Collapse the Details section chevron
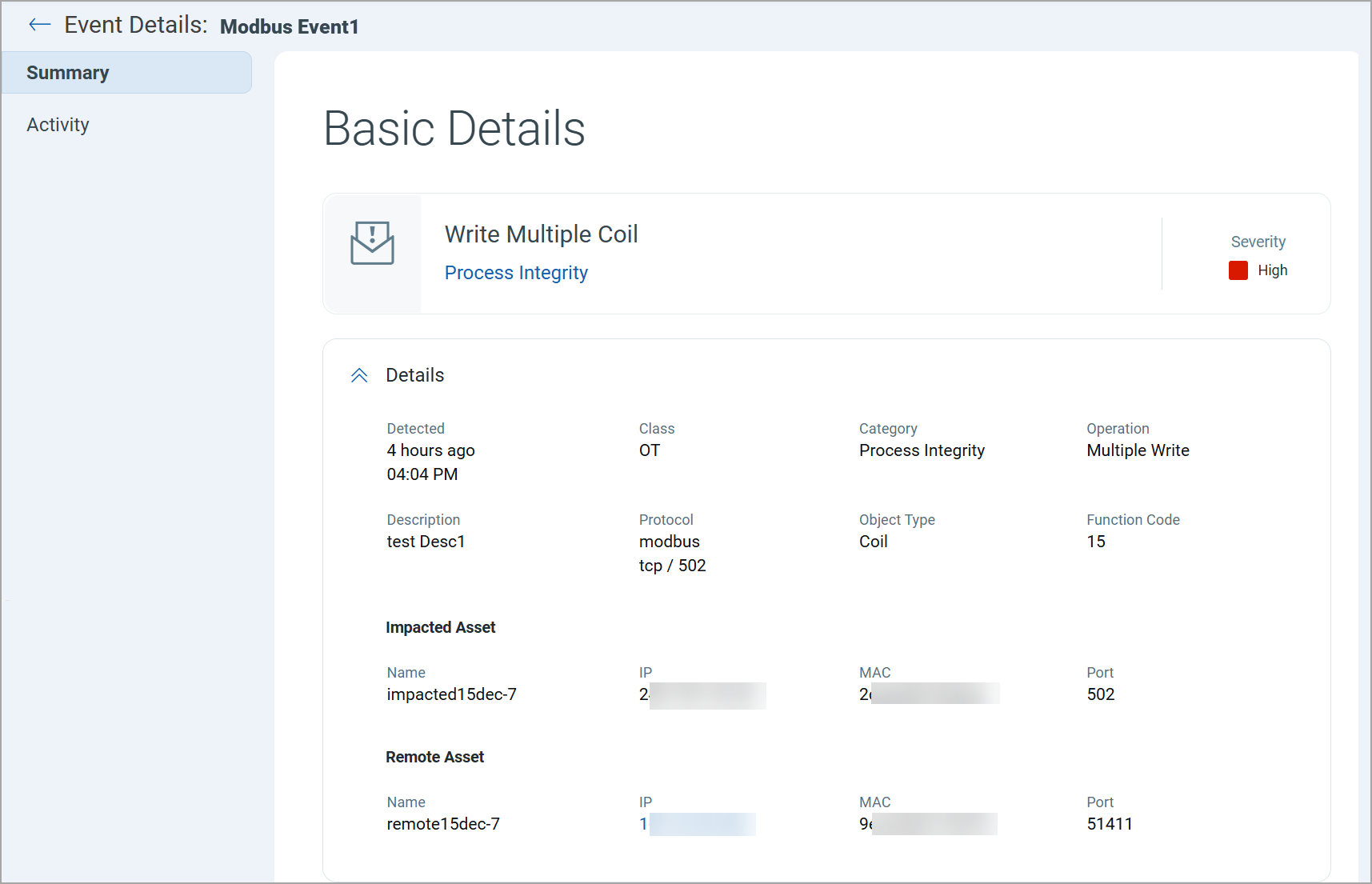The image size is (1372, 884). [x=359, y=375]
